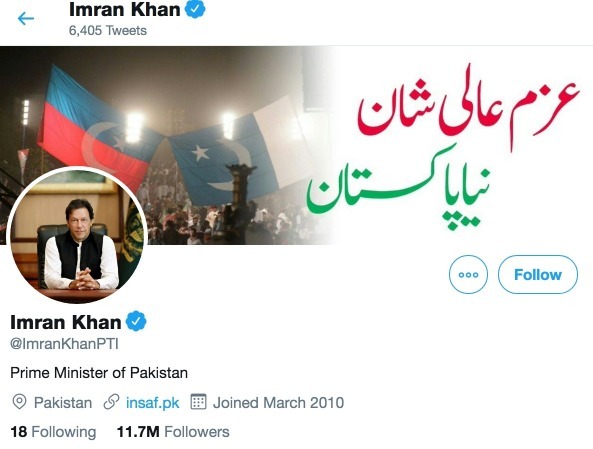Image resolution: width=593 pixels, height=449 pixels.
Task: Click the Imran Khan title in the header
Action: (125, 9)
